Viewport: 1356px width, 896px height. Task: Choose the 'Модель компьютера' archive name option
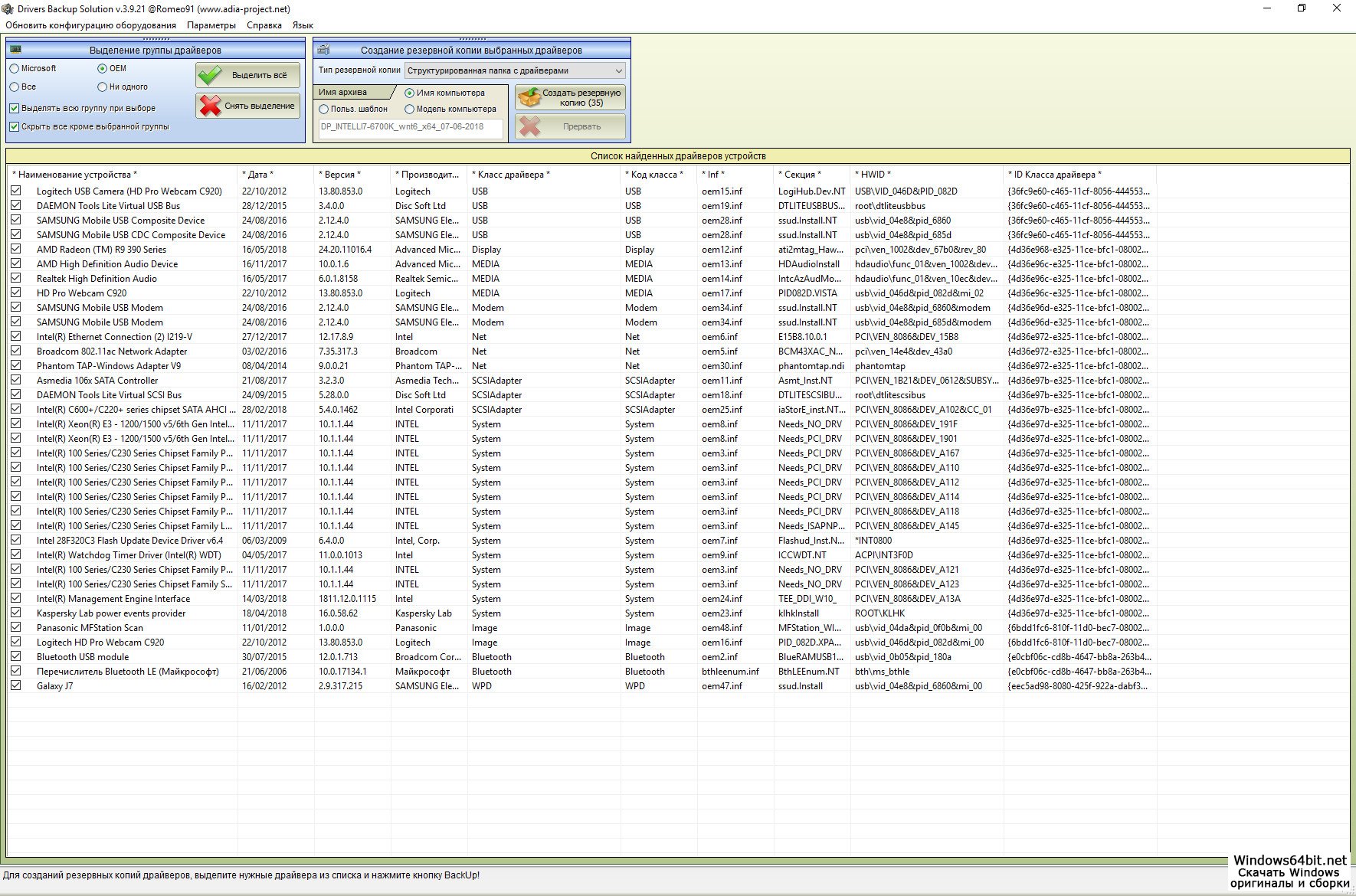[410, 109]
